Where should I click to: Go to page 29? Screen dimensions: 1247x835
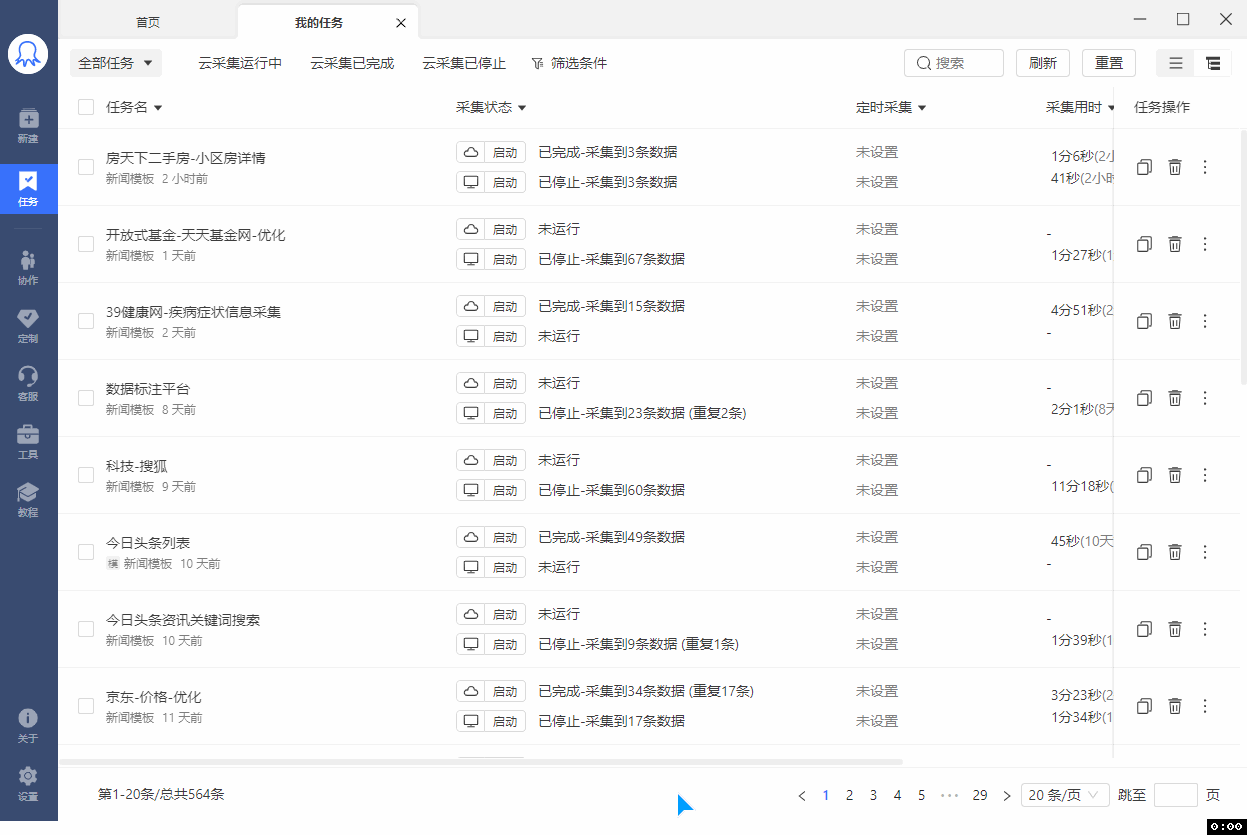tap(980, 796)
